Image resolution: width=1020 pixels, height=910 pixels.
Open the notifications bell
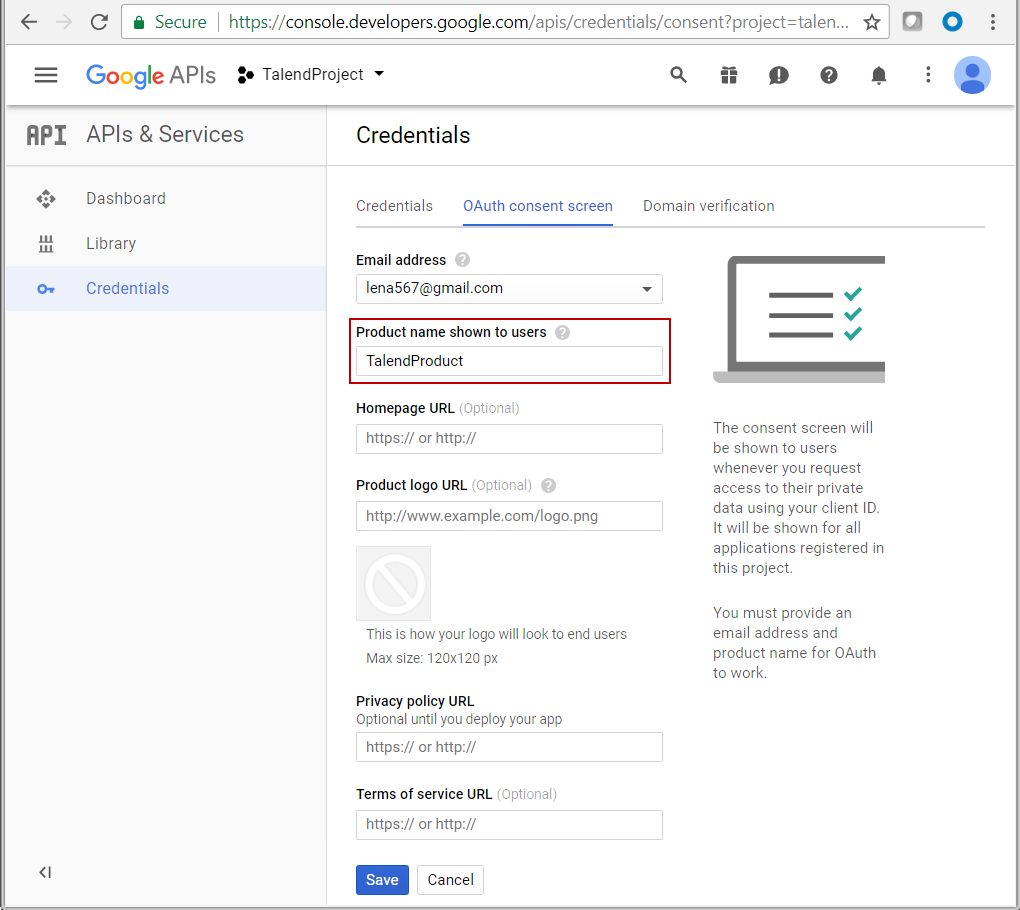879,75
